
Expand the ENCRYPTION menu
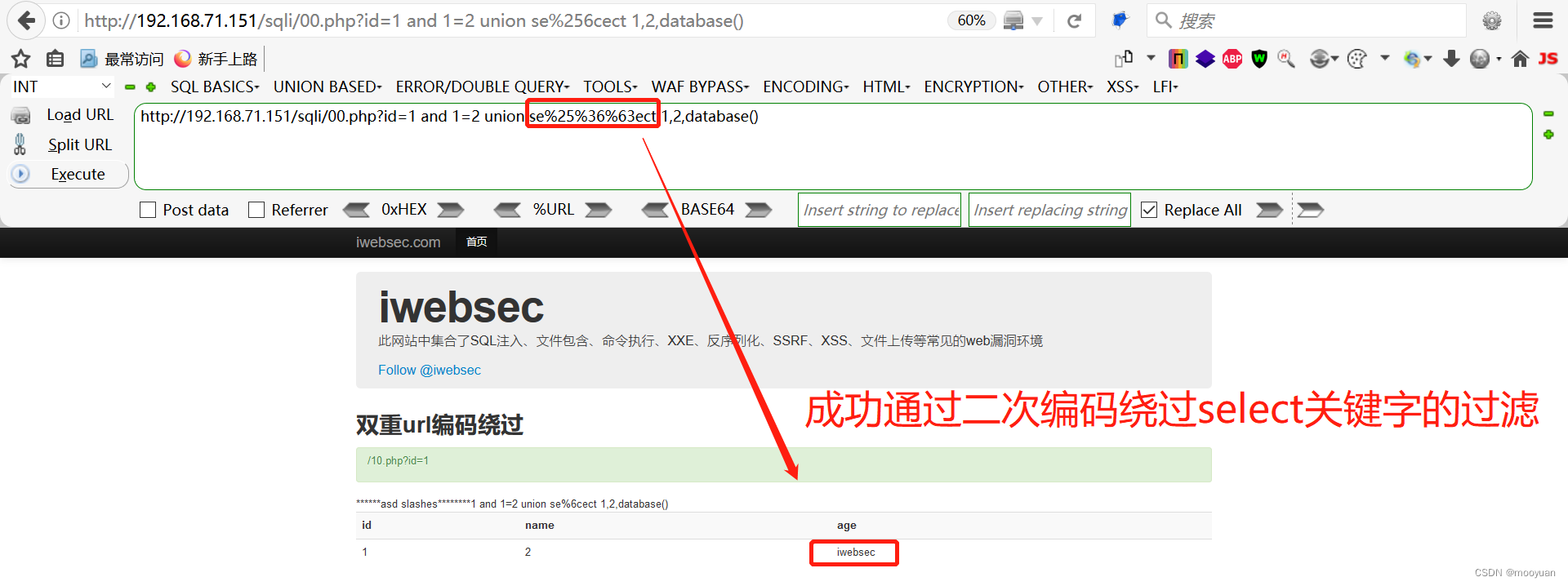coord(973,87)
